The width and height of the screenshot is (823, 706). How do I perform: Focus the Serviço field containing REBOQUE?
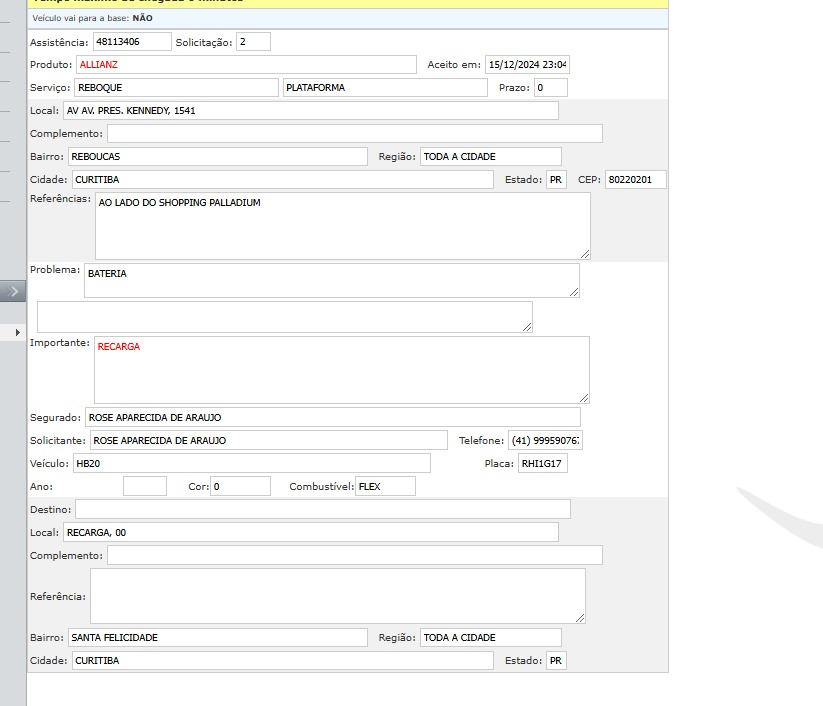click(176, 88)
